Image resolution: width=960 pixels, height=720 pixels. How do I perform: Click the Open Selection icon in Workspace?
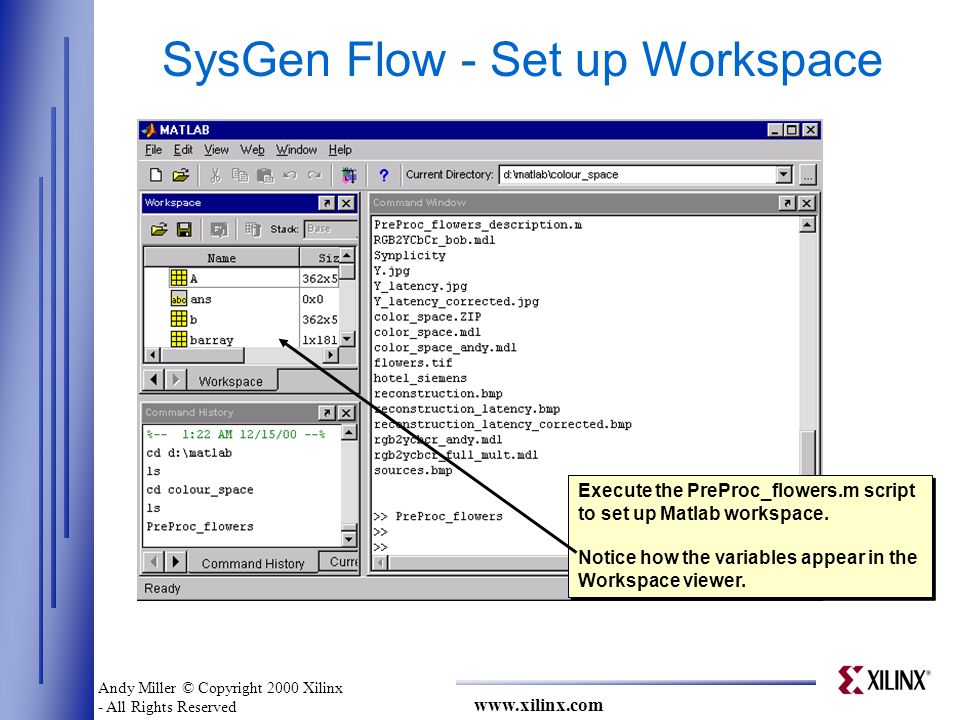coord(219,230)
